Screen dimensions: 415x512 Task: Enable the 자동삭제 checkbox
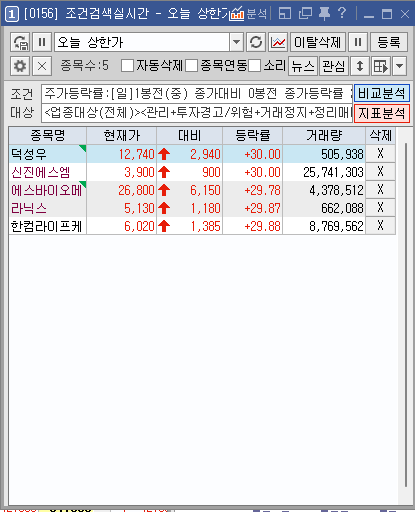[127, 66]
